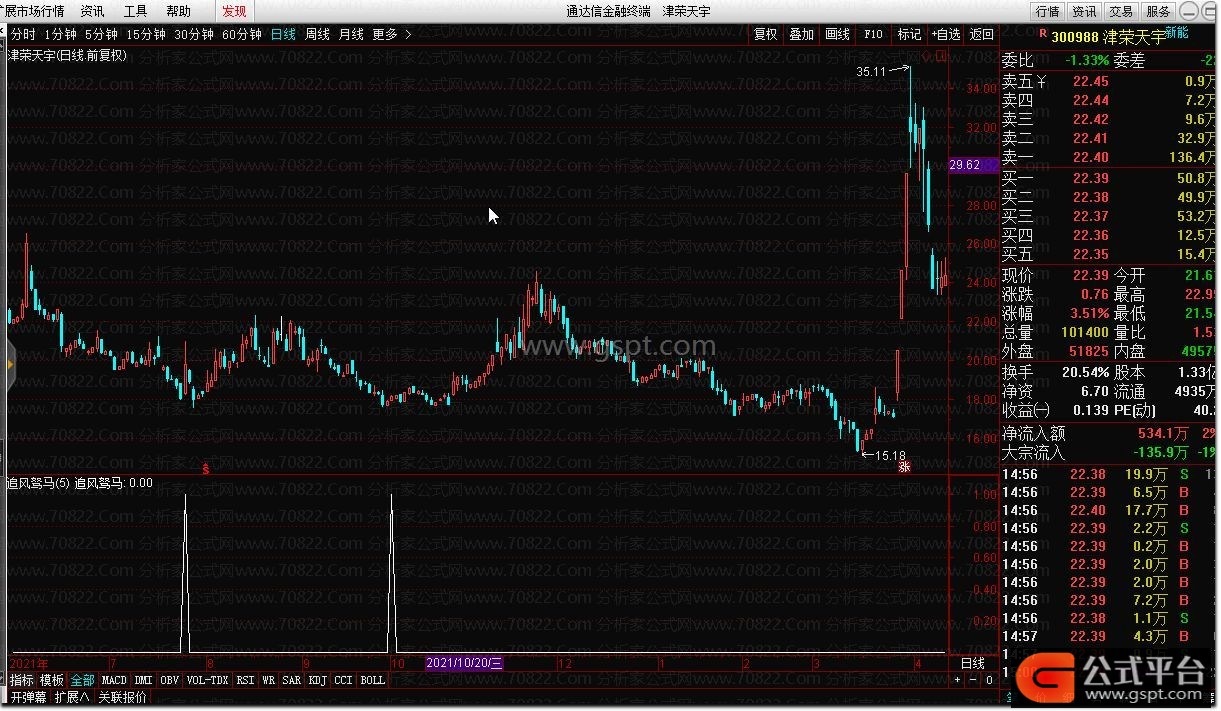Click the small diamond icon above chart
Screen dimensions: 1221x711
[928, 56]
